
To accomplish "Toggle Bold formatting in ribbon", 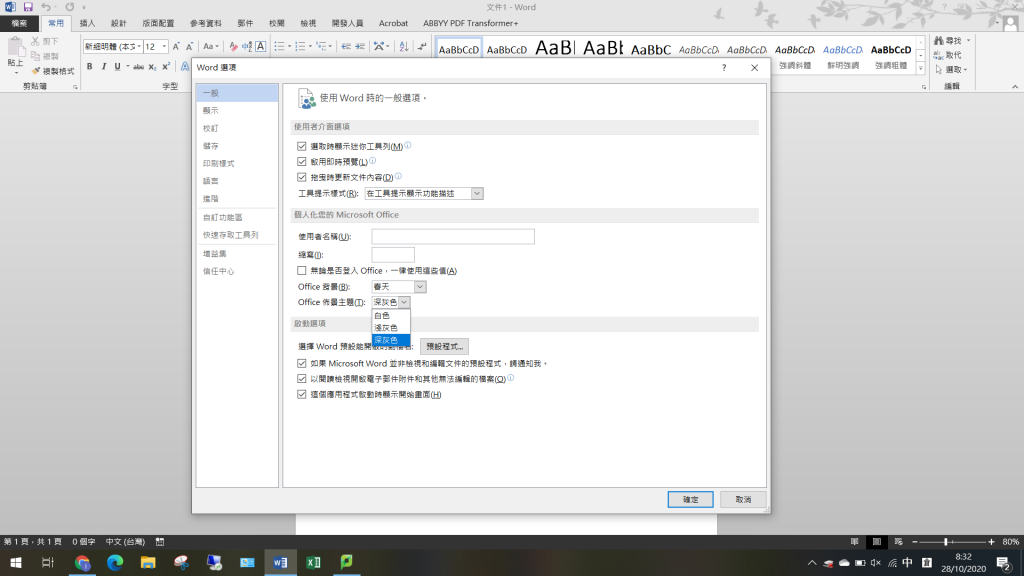I will [89, 67].
